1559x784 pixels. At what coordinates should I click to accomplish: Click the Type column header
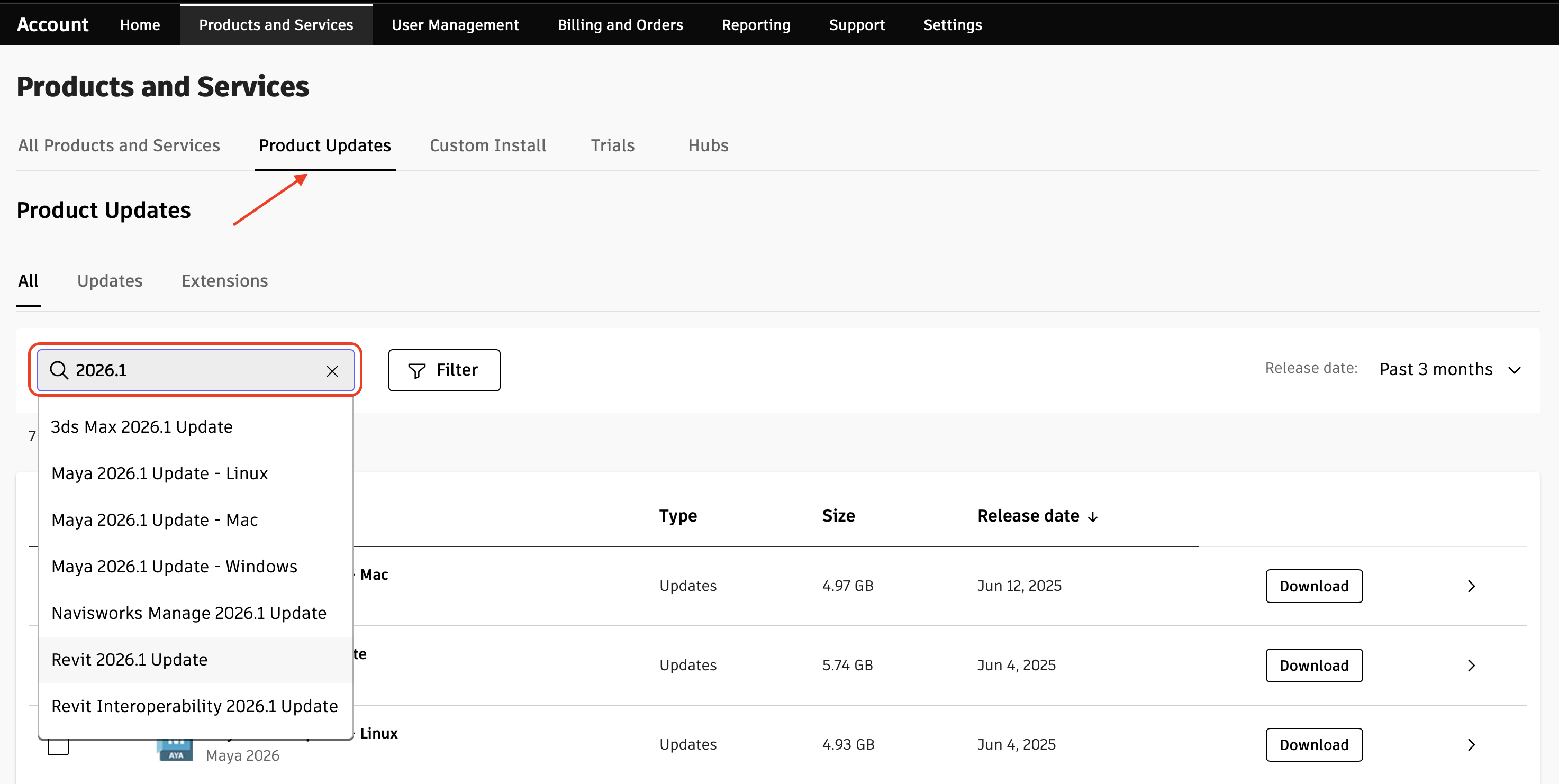click(678, 515)
